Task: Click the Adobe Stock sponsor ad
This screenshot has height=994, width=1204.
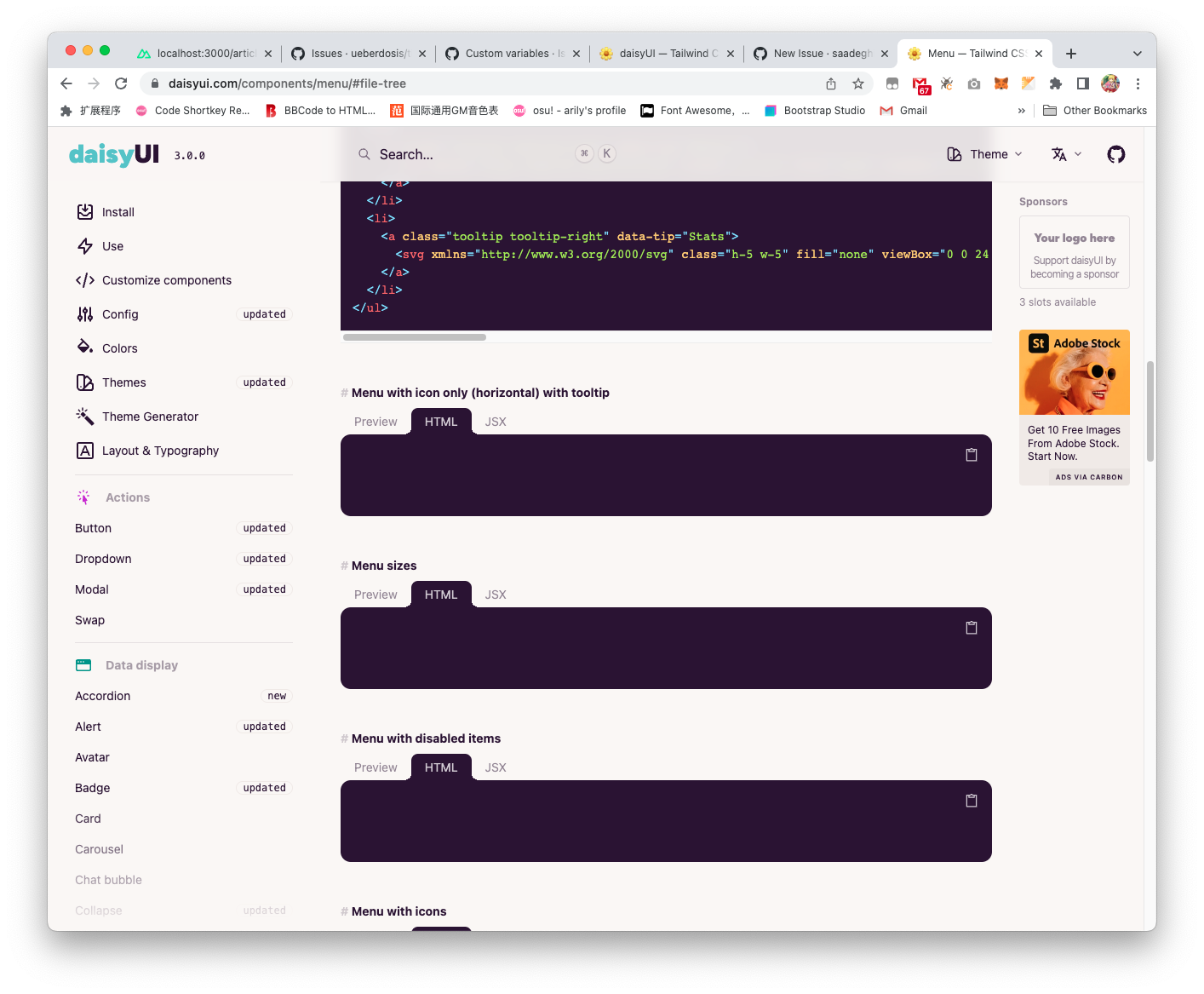Action: [1074, 372]
